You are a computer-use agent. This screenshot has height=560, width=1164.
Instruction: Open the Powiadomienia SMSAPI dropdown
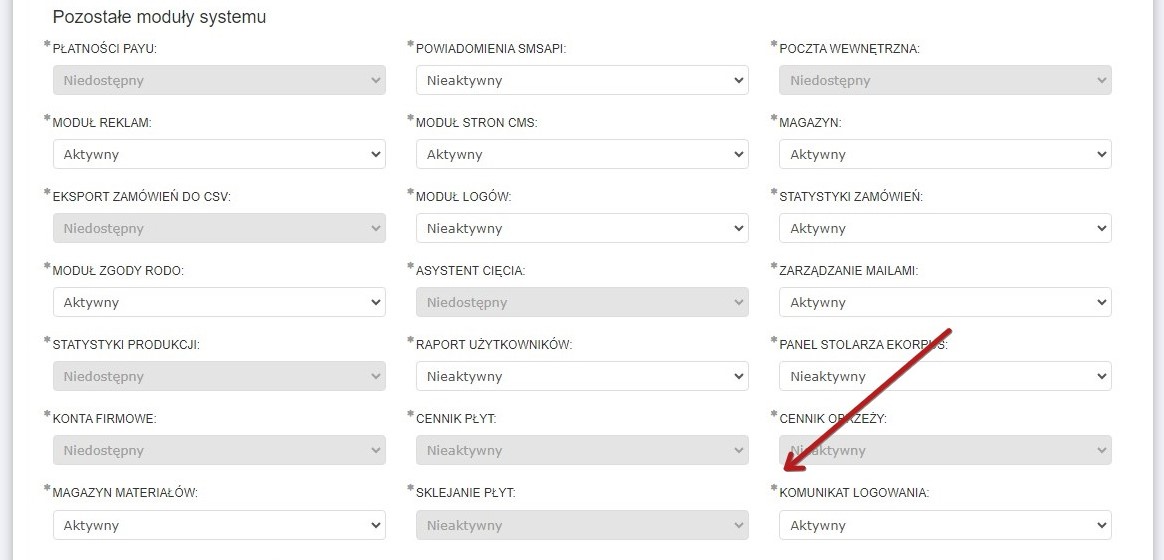tap(582, 80)
